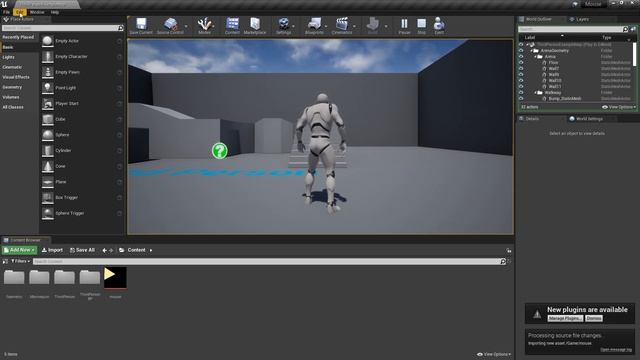Screen dimensions: 640x360
Task: Toggle sources panel icon beside Filters
Action: pos(5,261)
